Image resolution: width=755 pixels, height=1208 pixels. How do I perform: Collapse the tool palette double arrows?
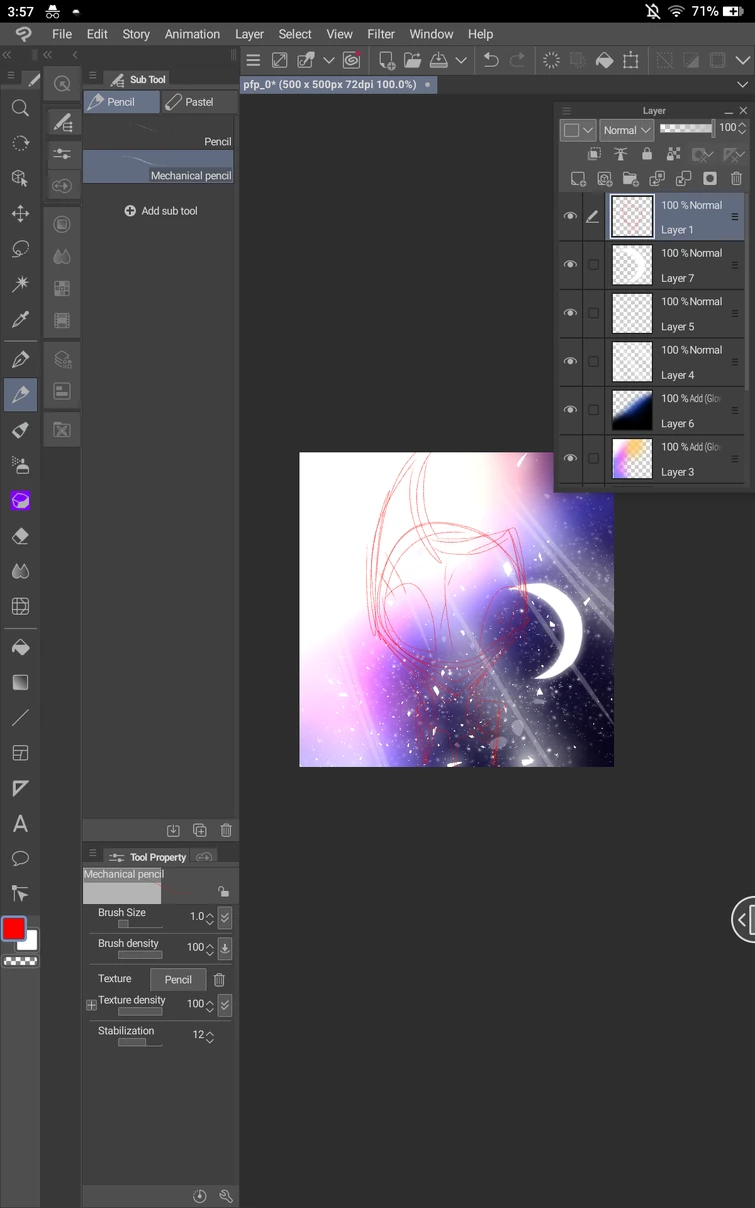point(7,55)
